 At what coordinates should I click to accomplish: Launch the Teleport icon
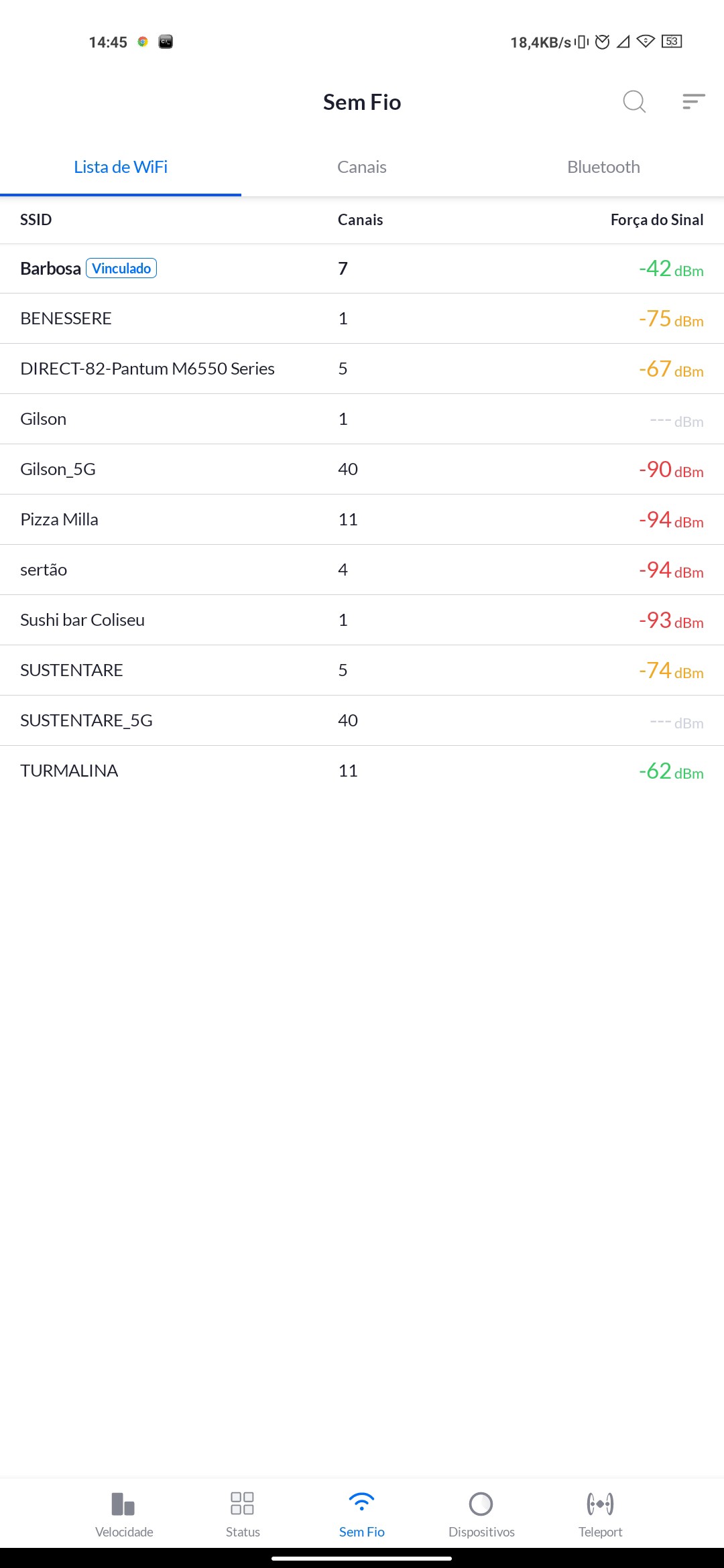(600, 1504)
